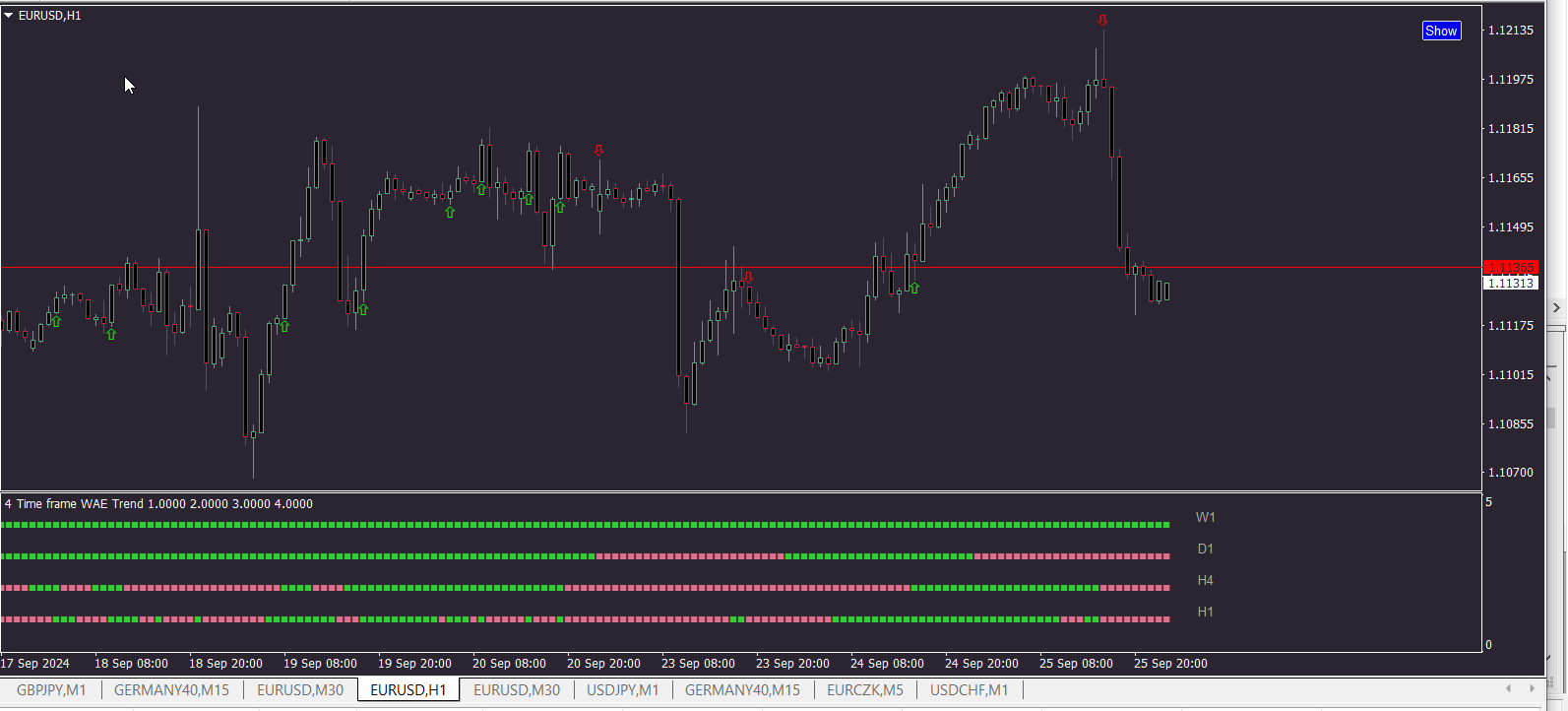The image size is (1568, 711).
Task: Click the green up arrow above 18 Sep 08:00
Action: (111, 335)
